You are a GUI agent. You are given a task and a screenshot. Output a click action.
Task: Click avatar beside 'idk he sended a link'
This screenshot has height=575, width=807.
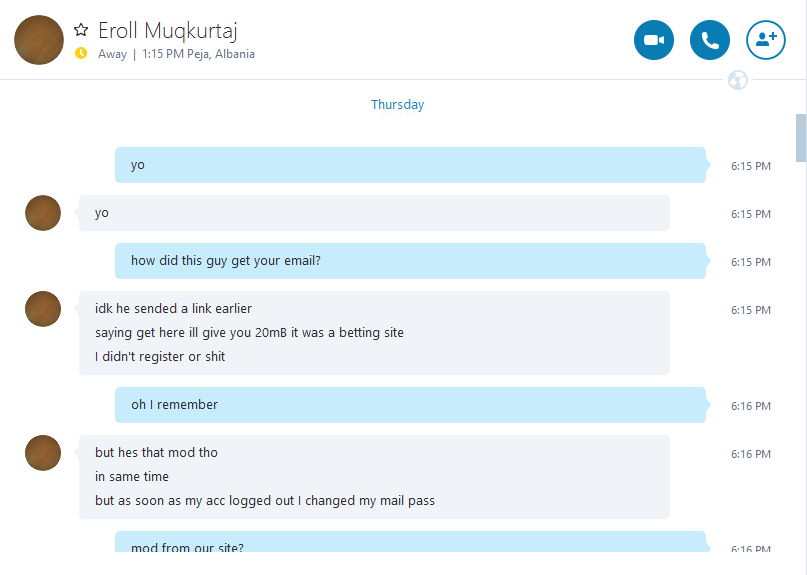click(43, 309)
